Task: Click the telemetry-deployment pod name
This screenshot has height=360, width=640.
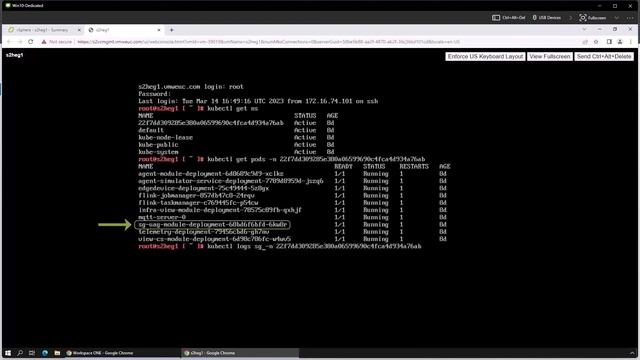Action: (x=204, y=232)
